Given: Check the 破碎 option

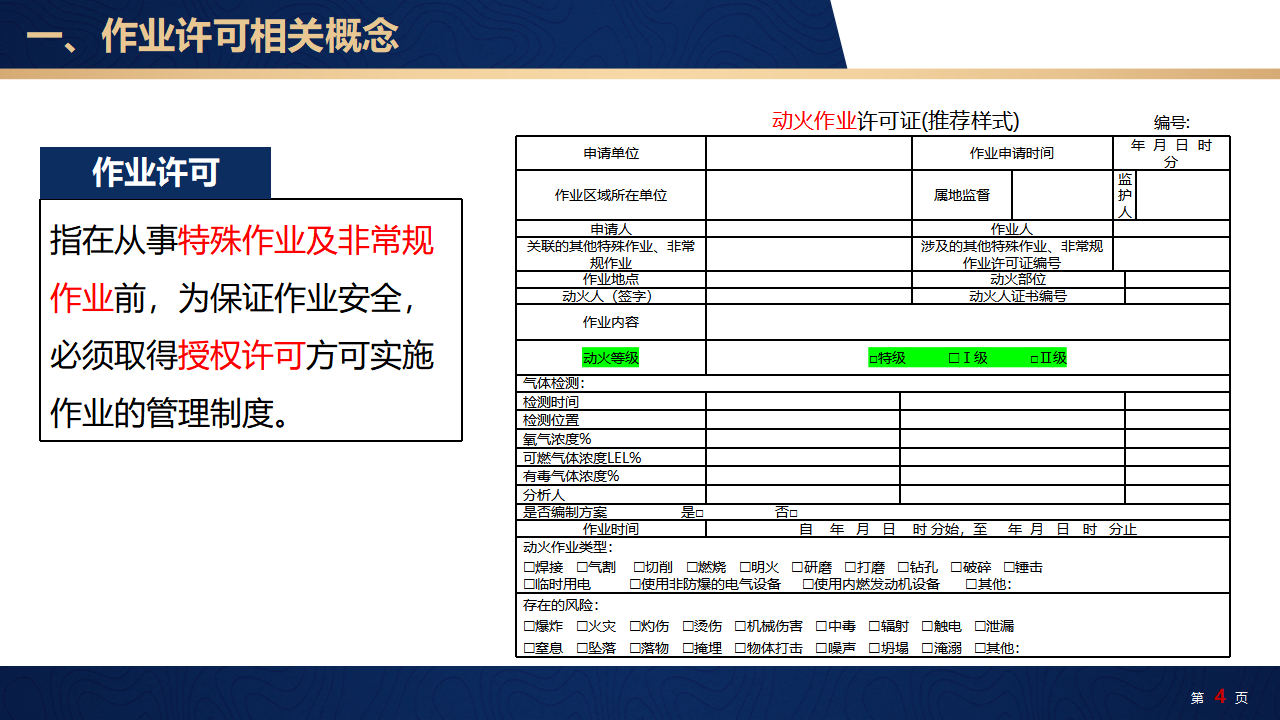Looking at the screenshot, I should (x=956, y=568).
